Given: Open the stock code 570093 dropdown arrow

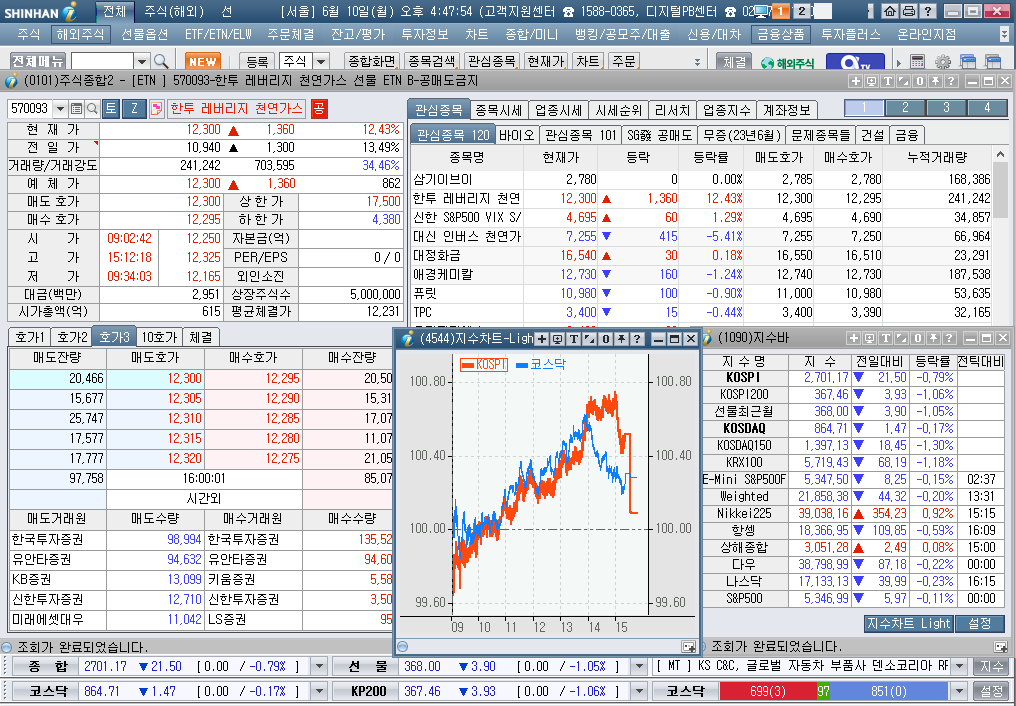Looking at the screenshot, I should click(60, 109).
